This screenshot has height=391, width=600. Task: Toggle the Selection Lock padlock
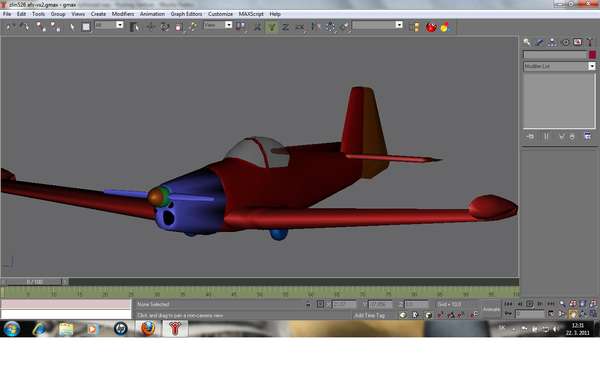(x=308, y=305)
